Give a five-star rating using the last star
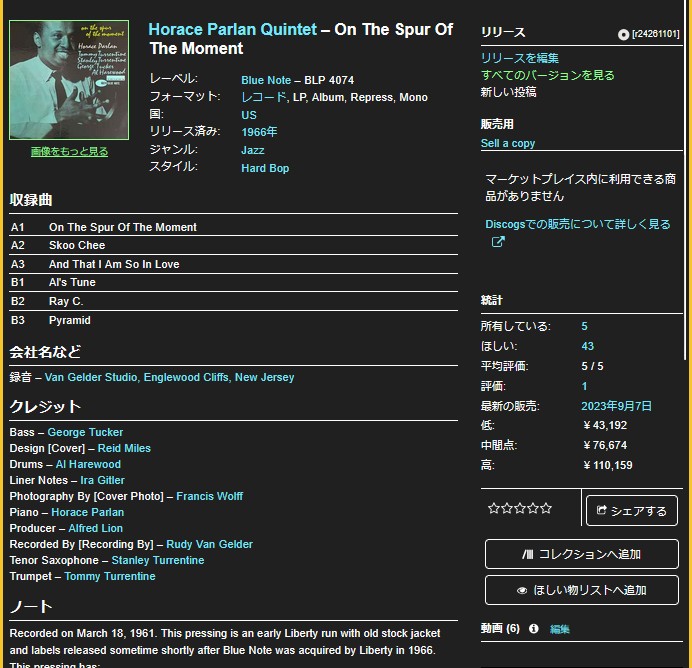This screenshot has width=692, height=668. point(546,509)
